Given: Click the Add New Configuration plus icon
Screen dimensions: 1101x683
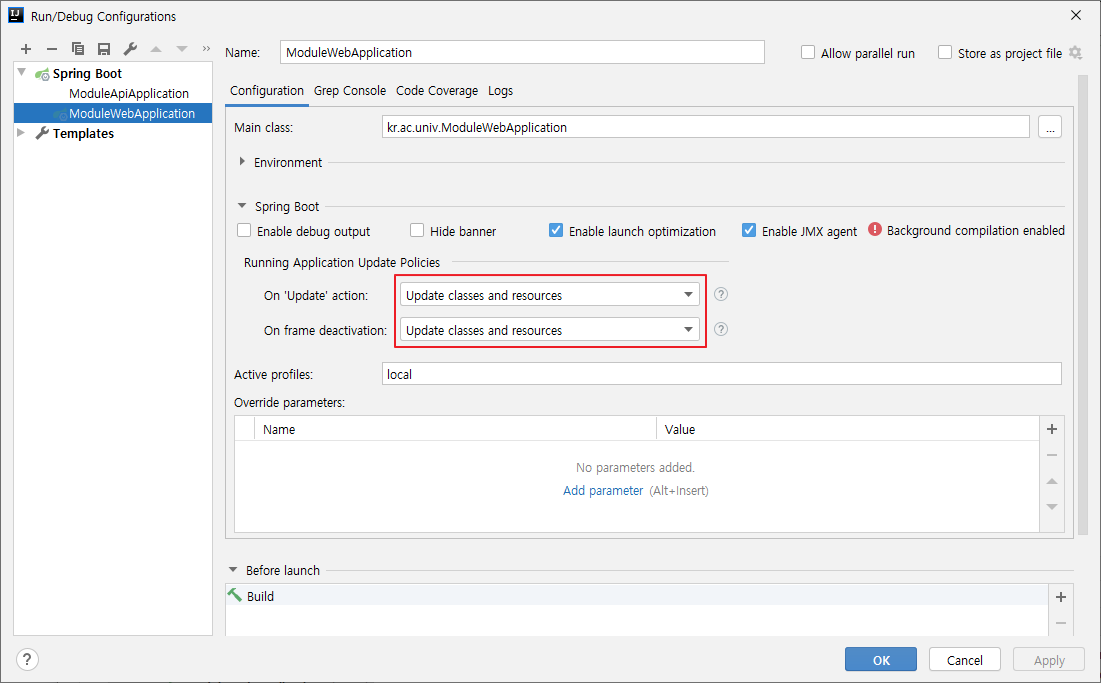Looking at the screenshot, I should [26, 49].
